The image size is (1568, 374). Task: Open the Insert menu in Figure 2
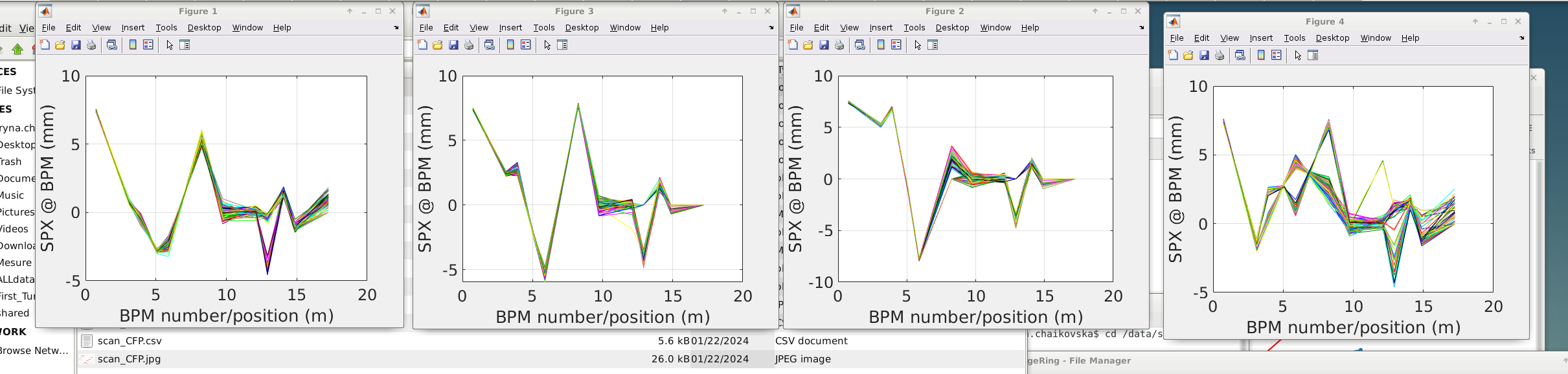(880, 28)
